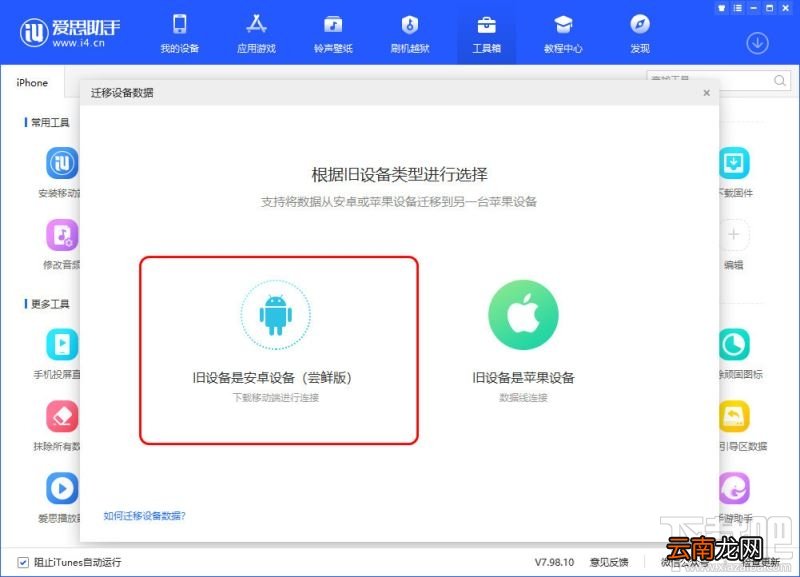Choose the Apple old-device option
Viewport: 800px width, 577px height.
tap(523, 340)
